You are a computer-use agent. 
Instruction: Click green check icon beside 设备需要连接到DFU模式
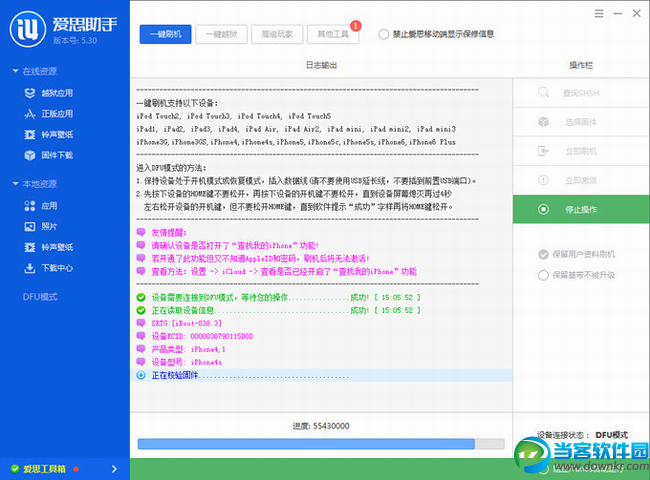tap(141, 297)
